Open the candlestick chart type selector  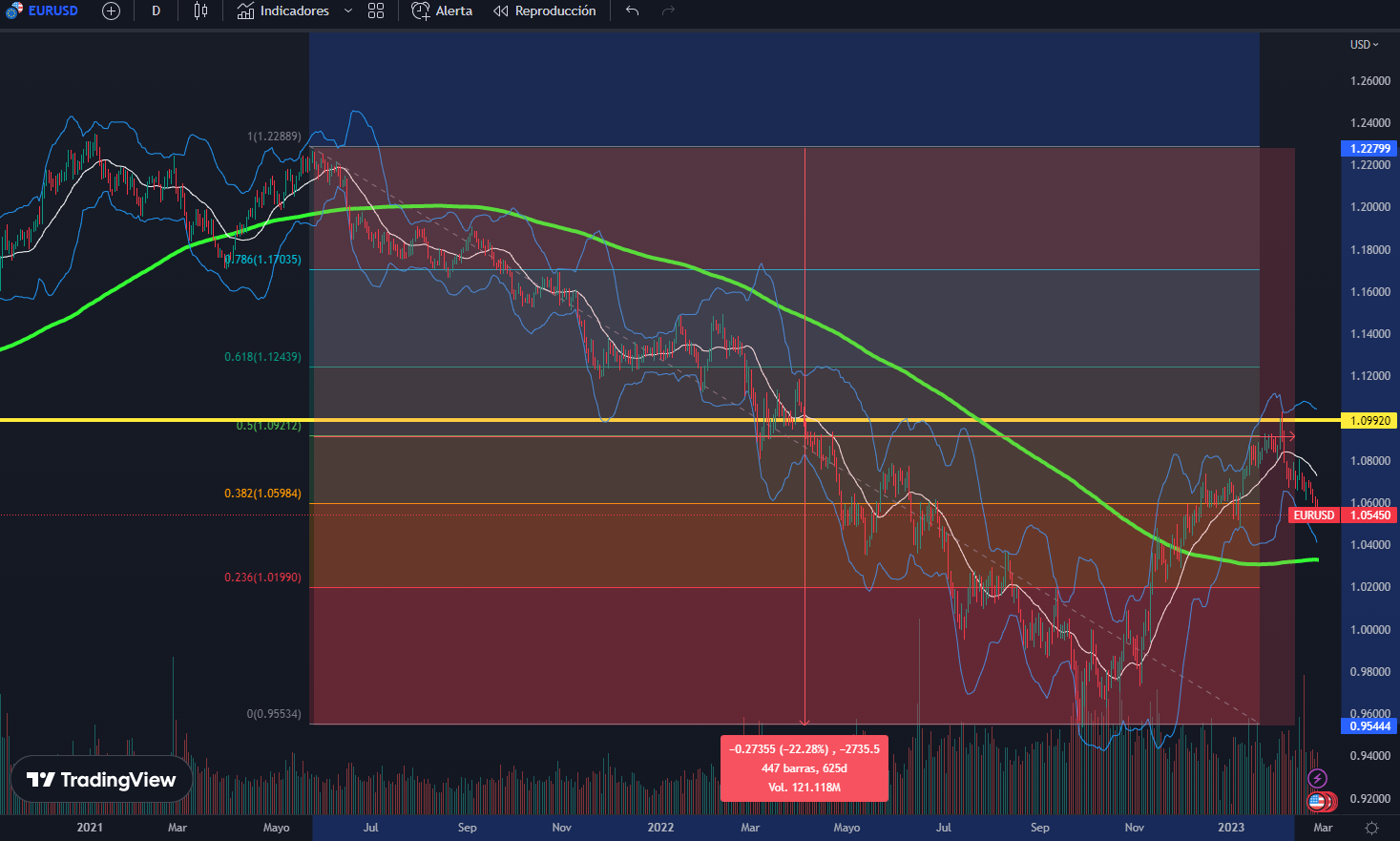coord(200,11)
